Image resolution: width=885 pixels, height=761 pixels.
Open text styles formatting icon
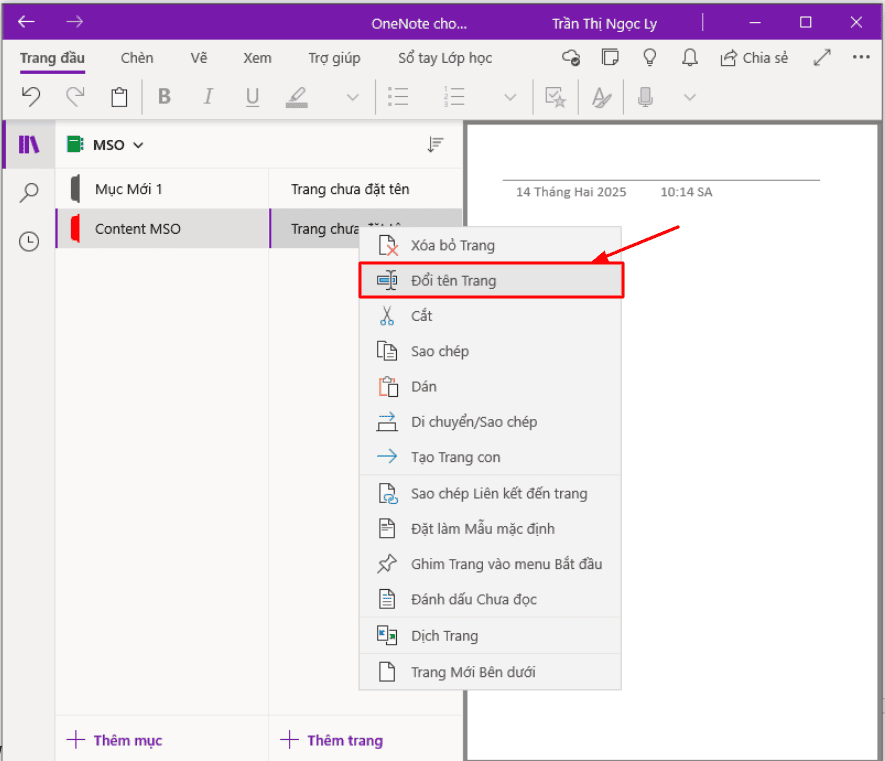601,97
